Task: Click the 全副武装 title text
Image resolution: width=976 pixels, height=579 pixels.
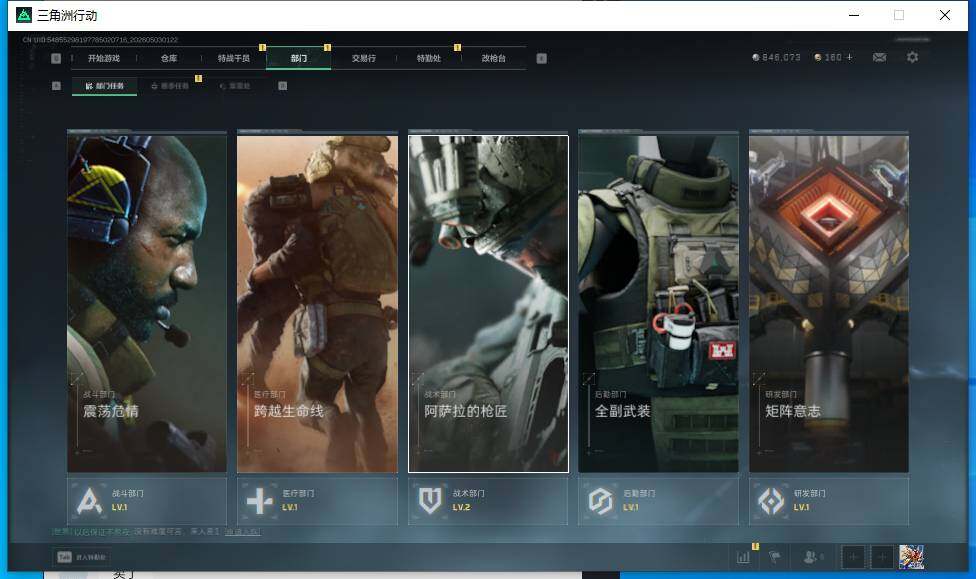Action: pos(622,411)
